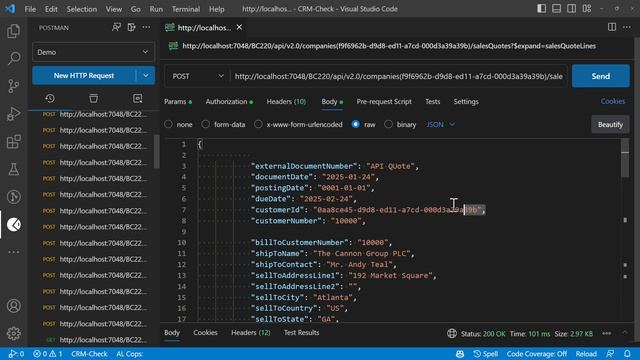This screenshot has height=360, width=640.
Task: Select the binary body type
Action: click(389, 124)
